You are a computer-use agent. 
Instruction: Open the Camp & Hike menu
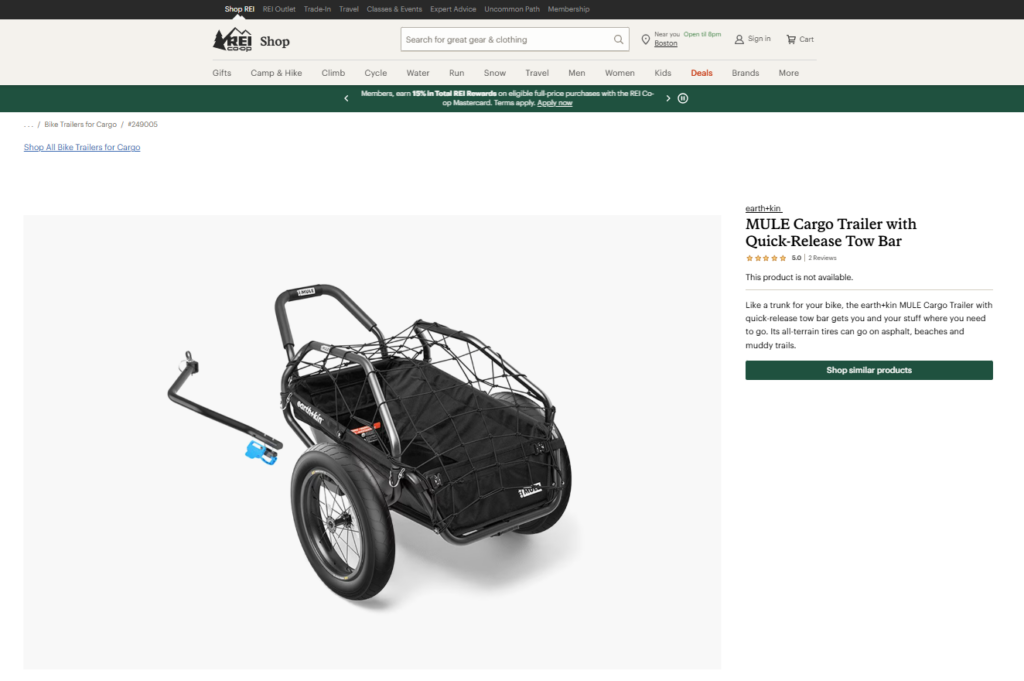point(276,73)
